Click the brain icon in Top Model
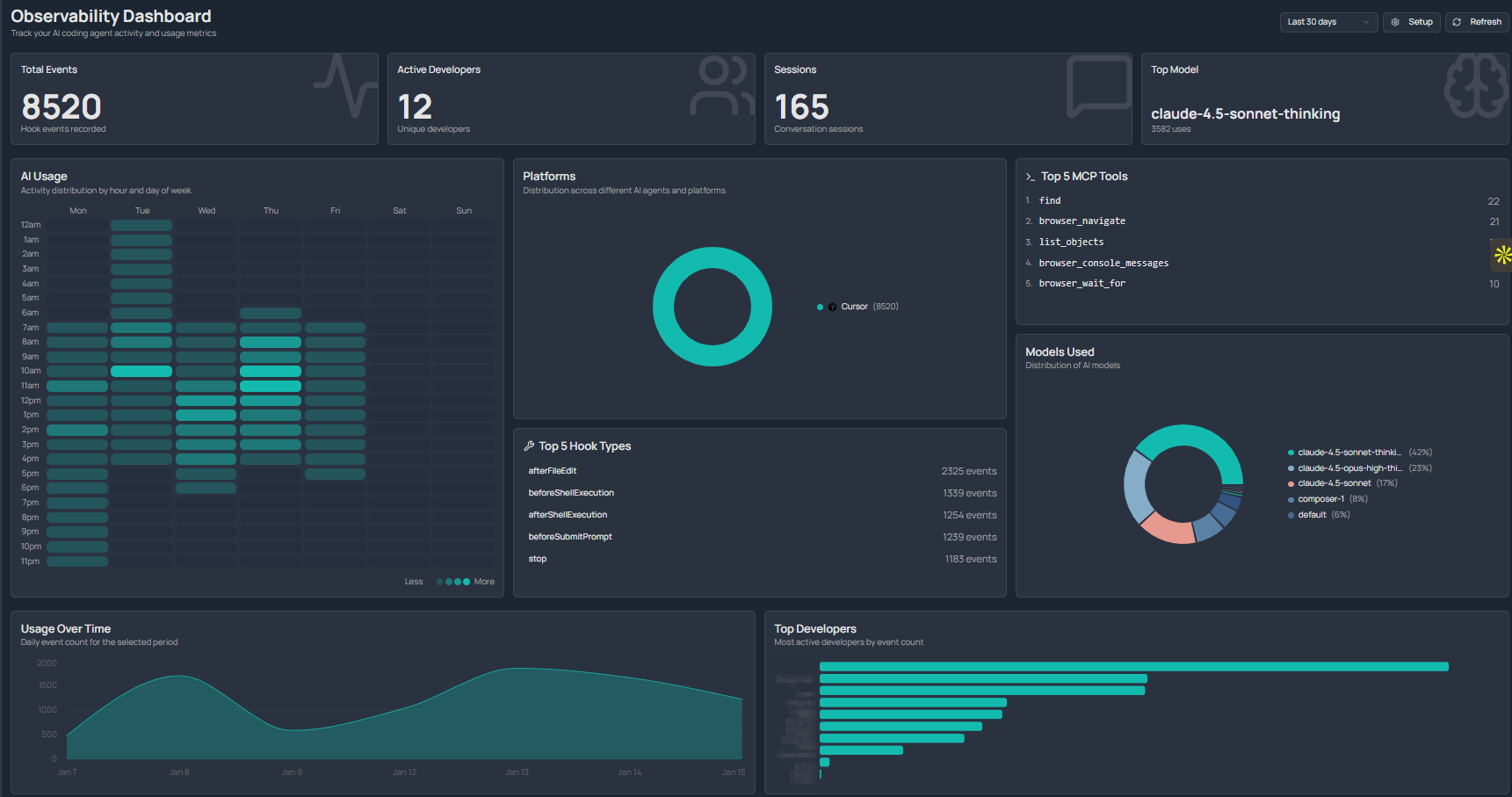1512x797 pixels. 1476,85
